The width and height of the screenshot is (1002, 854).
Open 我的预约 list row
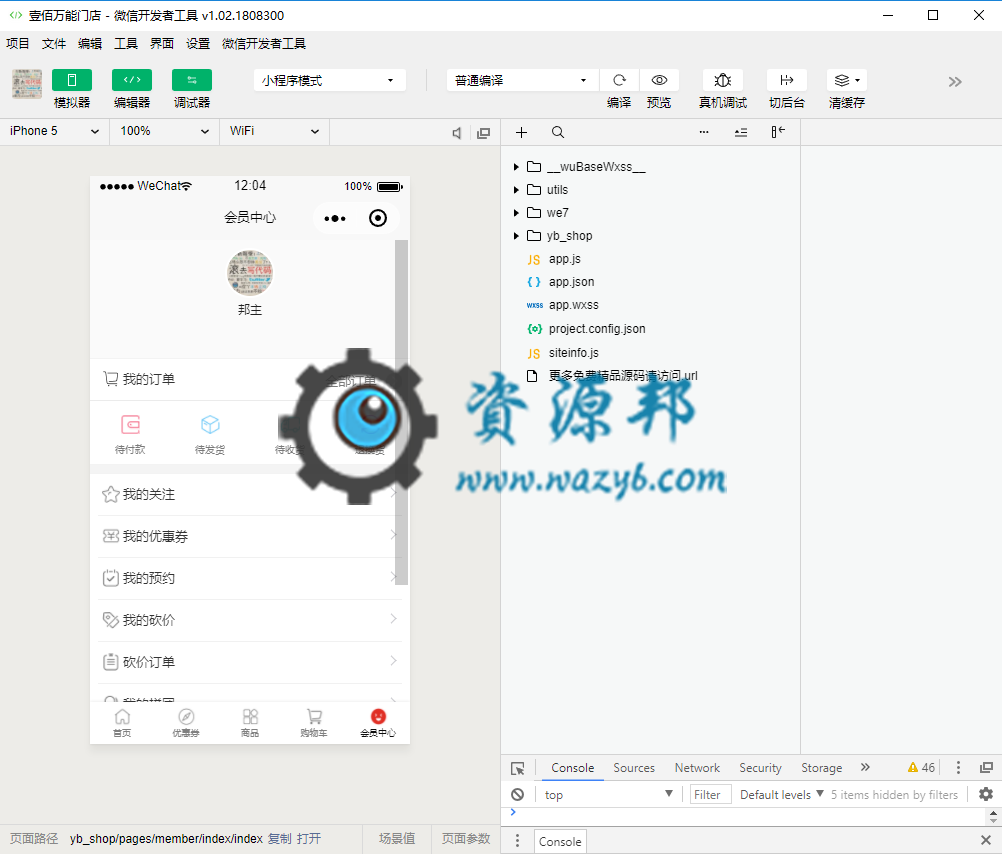coord(250,578)
